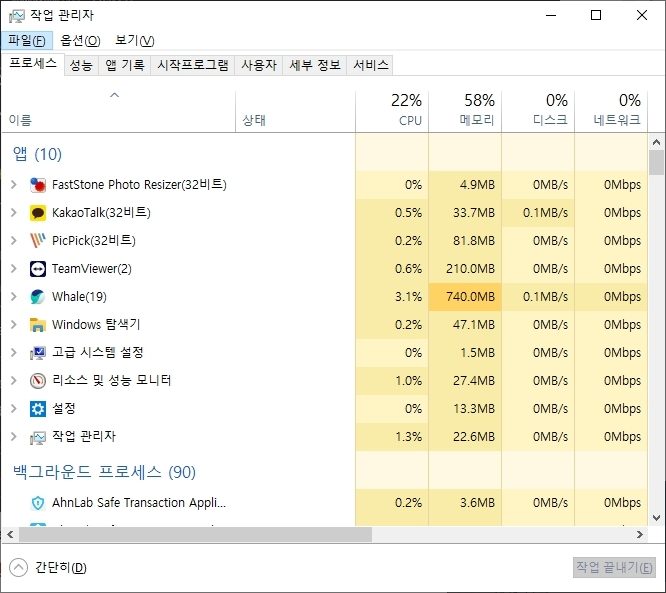Expand the 설정 process row
The image size is (666, 593).
14,409
